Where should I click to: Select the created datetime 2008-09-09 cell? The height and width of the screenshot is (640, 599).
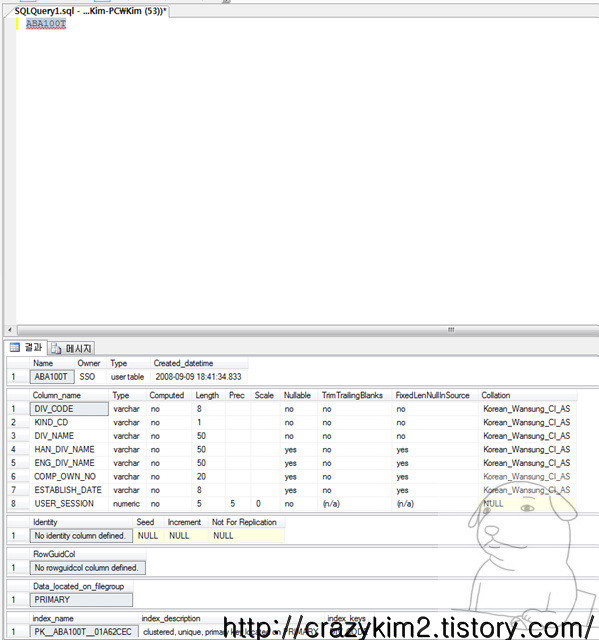(199, 377)
